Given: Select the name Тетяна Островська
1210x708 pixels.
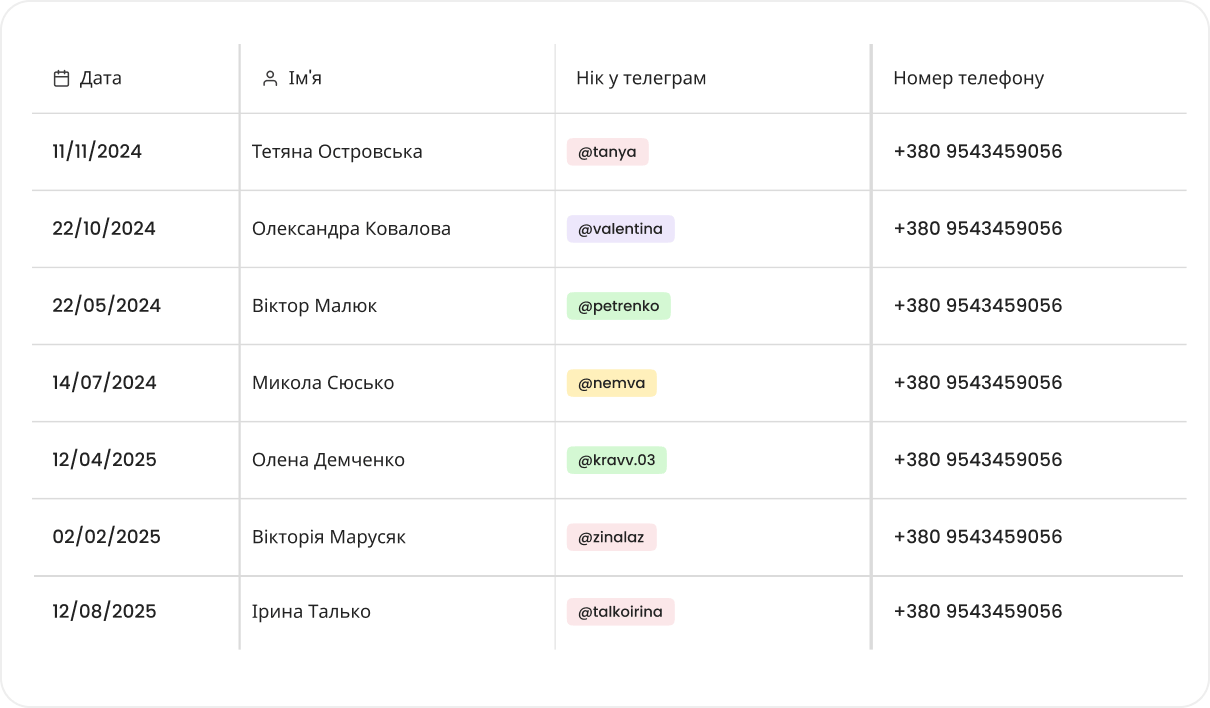Looking at the screenshot, I should (337, 152).
